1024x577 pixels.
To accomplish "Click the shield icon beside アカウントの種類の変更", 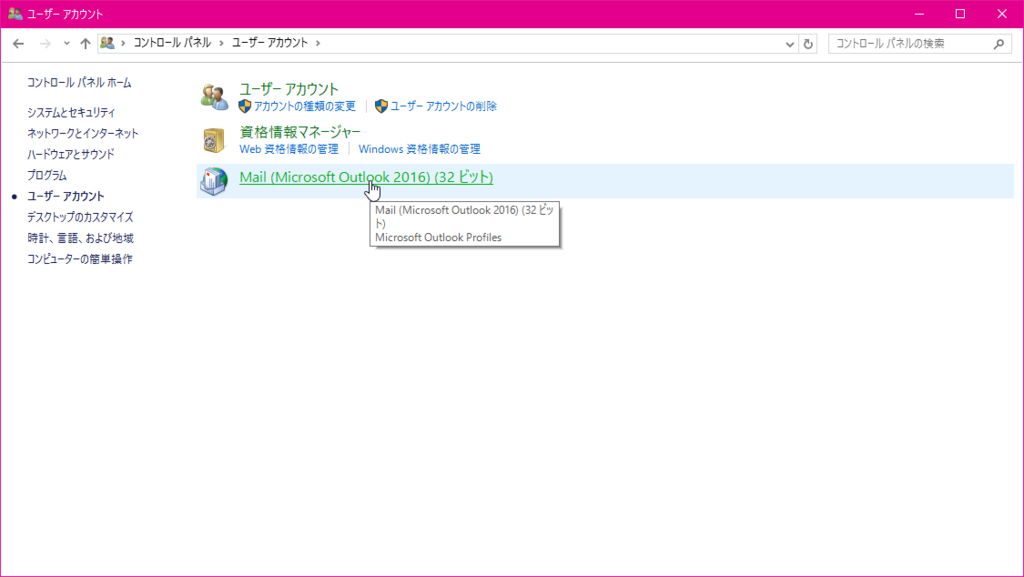I will 245,106.
